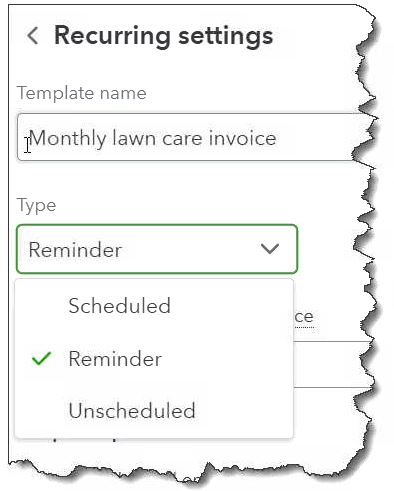
Task: Open the Type combo box showing Reminder
Action: point(157,249)
